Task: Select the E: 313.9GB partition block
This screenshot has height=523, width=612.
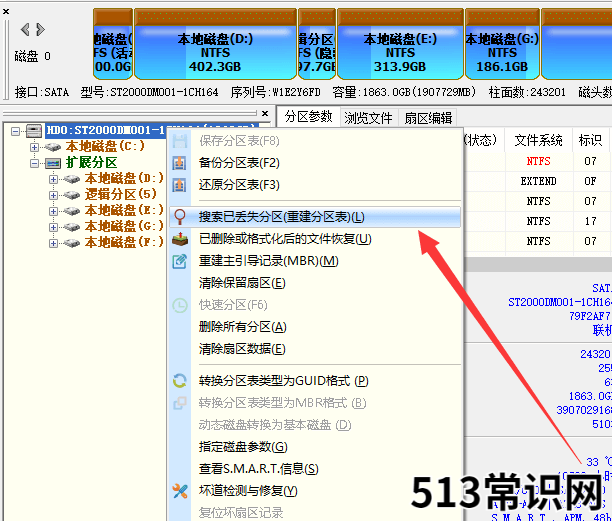Action: coord(400,44)
